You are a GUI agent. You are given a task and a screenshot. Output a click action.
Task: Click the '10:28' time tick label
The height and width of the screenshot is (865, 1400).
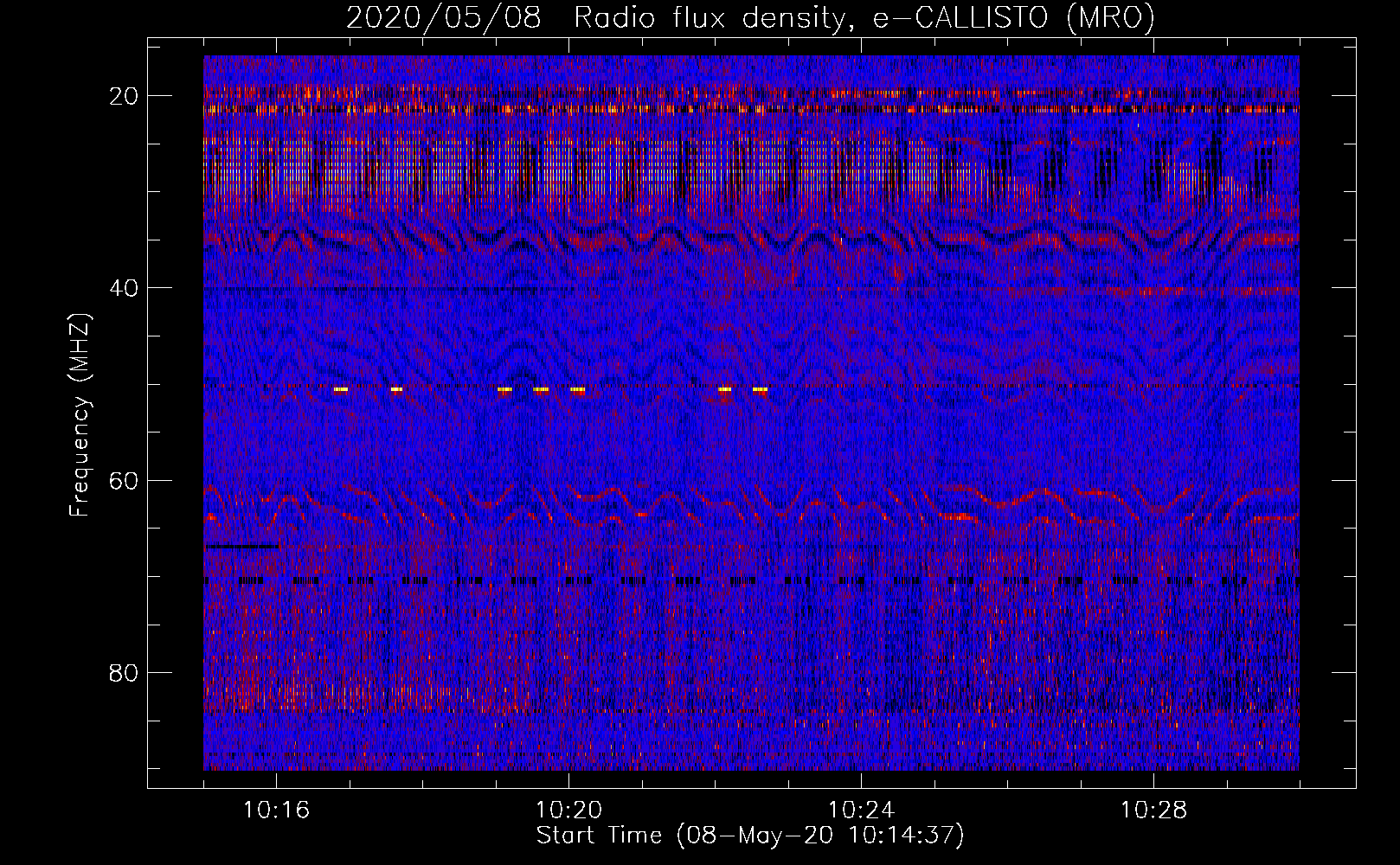[x=1153, y=811]
